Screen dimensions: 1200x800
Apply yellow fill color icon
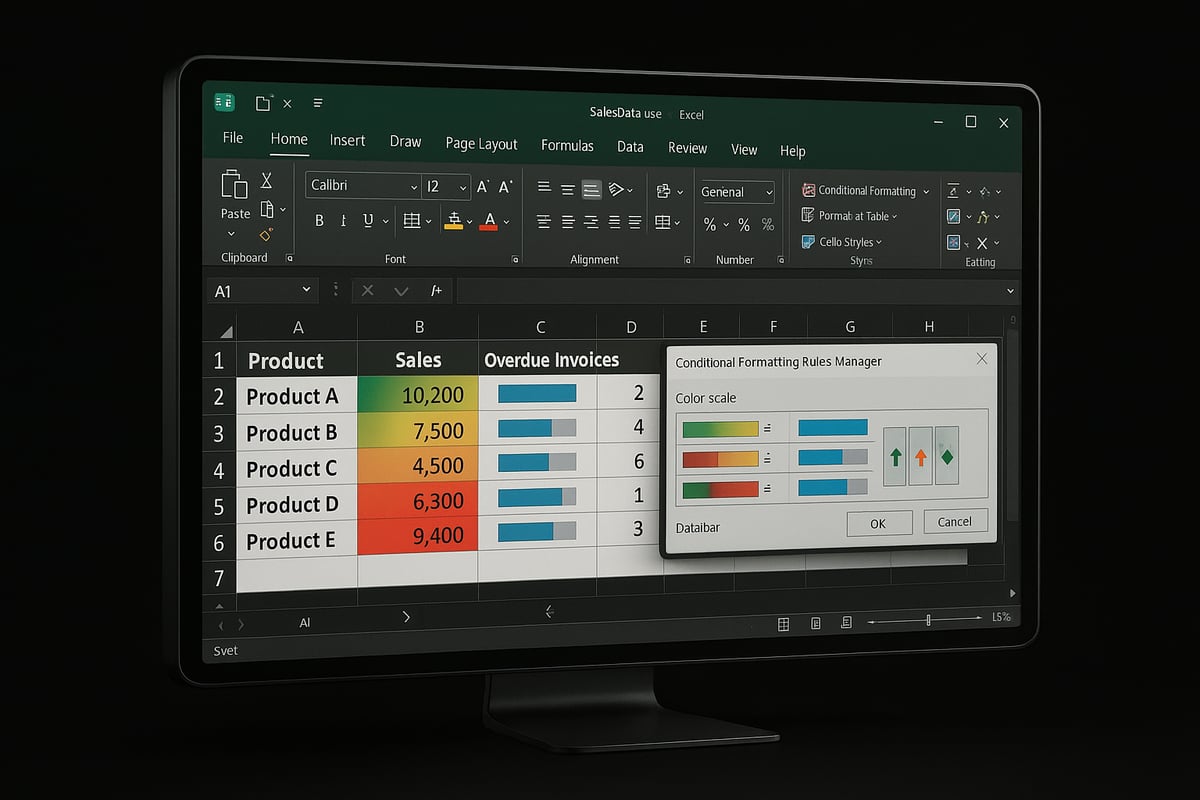454,221
